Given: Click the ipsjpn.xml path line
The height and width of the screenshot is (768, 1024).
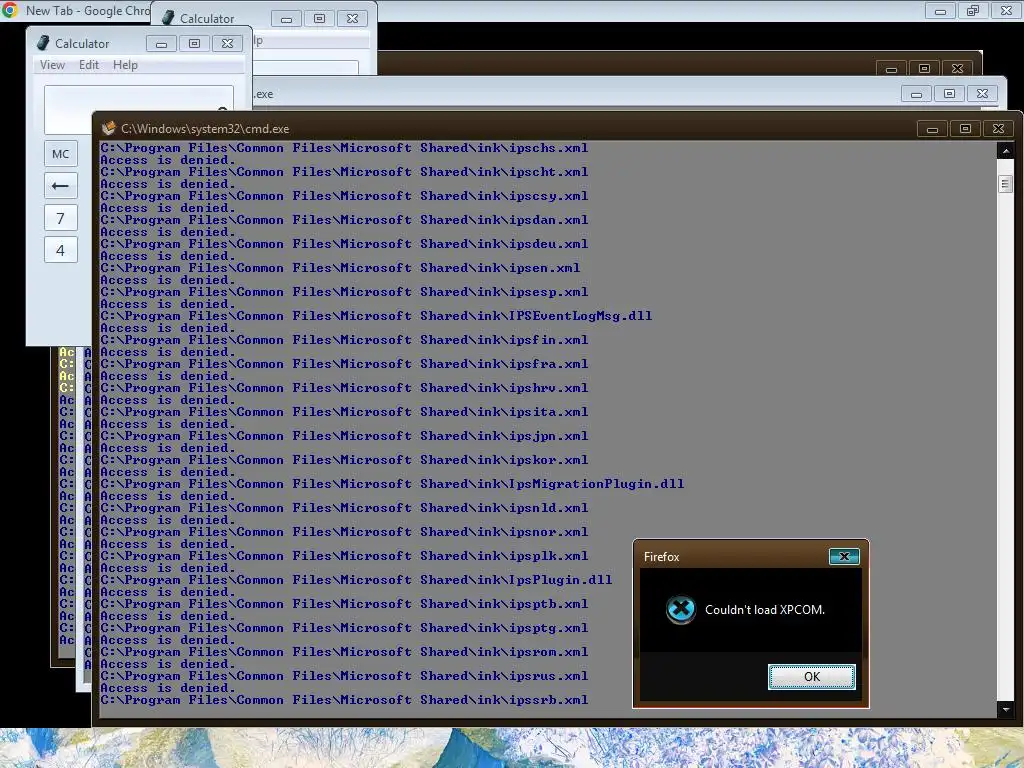Looking at the screenshot, I should [x=344, y=436].
